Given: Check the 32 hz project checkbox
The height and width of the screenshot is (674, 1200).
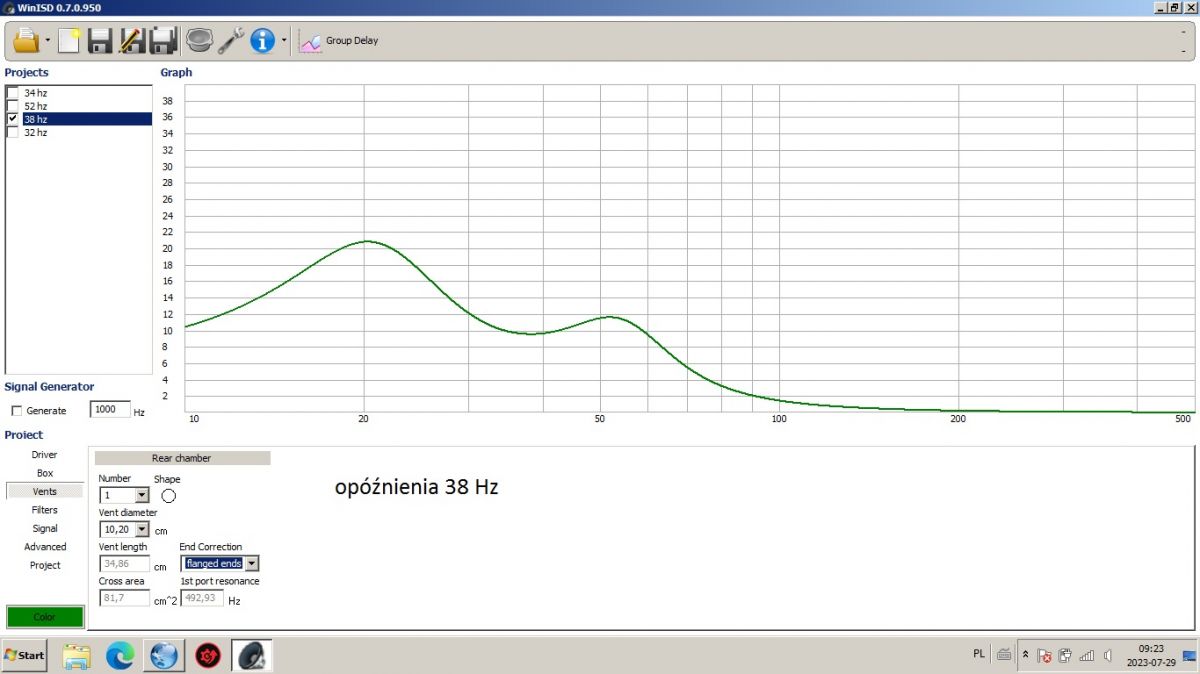Looking at the screenshot, I should tap(13, 132).
